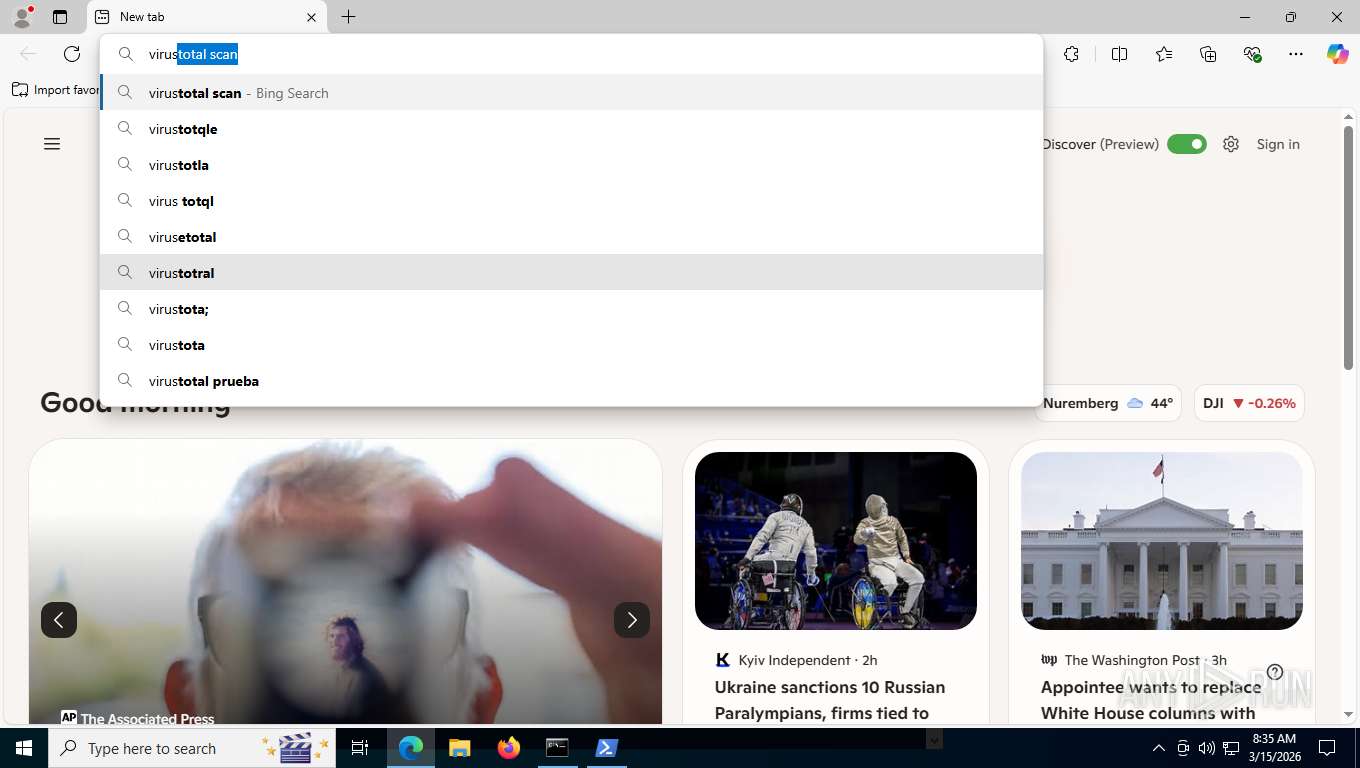Go to previous news carousel slide
Screen dimensions: 1360x768
[59, 620]
